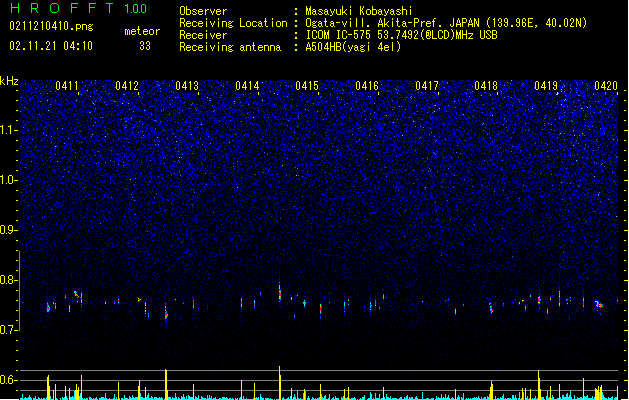Click the 0414 time marker
This screenshot has width=629, height=400.
click(247, 86)
